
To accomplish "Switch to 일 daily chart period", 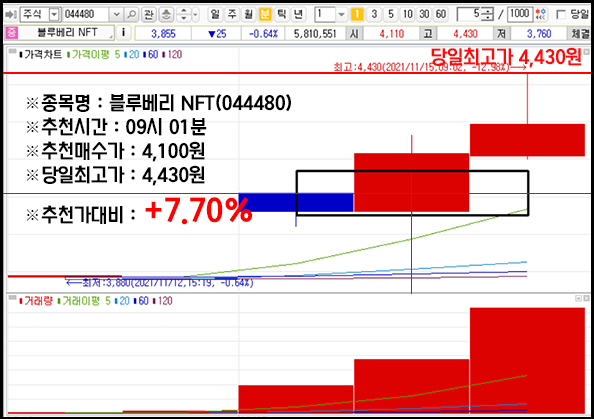I will point(215,15).
